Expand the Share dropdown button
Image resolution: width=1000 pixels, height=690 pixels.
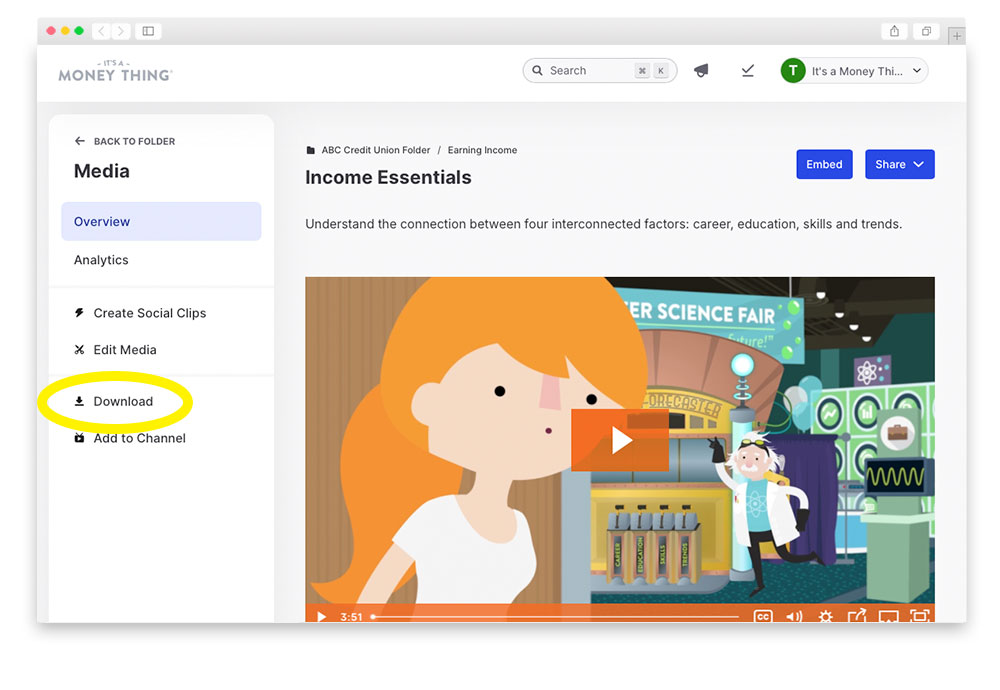900,165
